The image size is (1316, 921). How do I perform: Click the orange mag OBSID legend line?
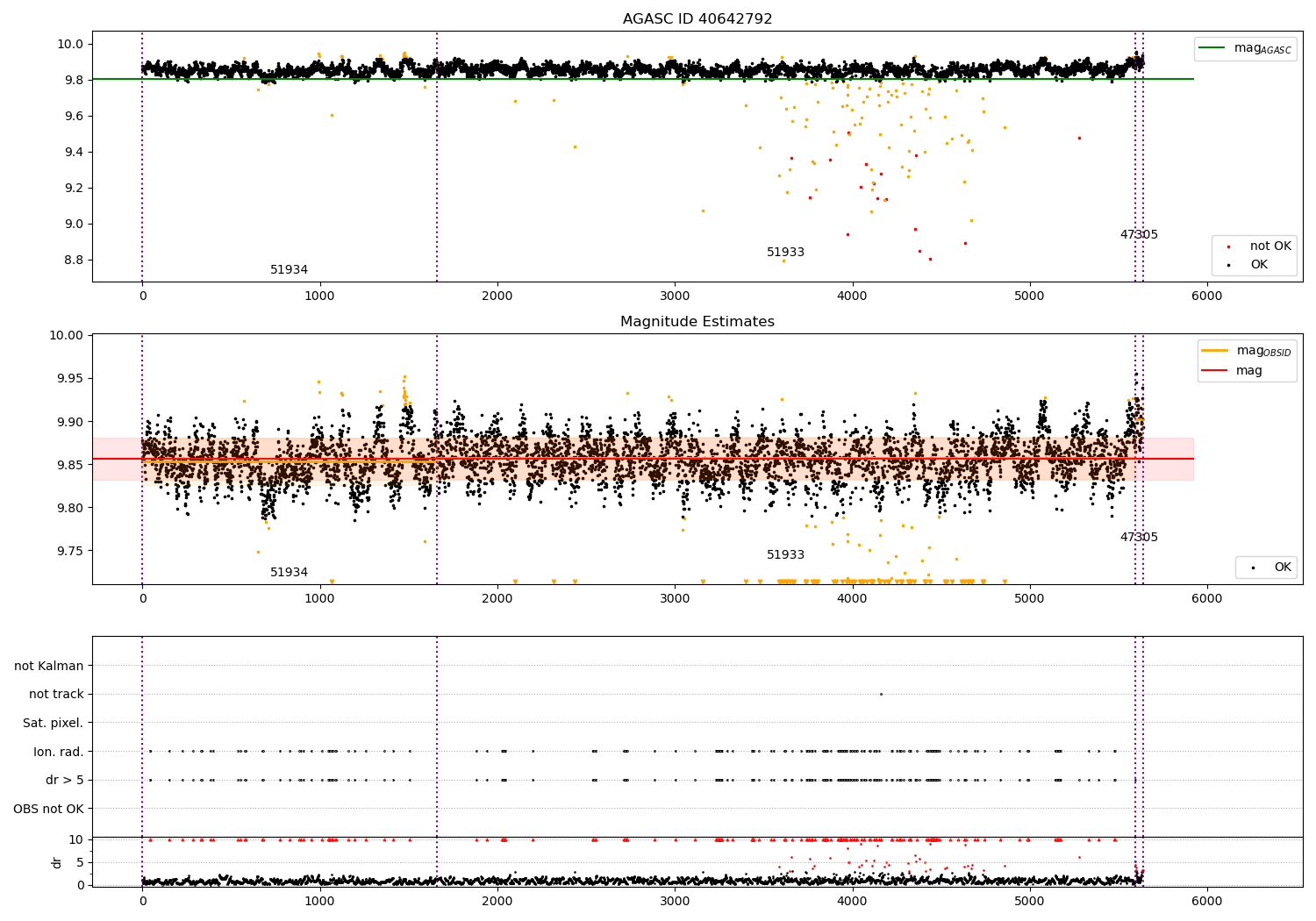click(x=1215, y=351)
